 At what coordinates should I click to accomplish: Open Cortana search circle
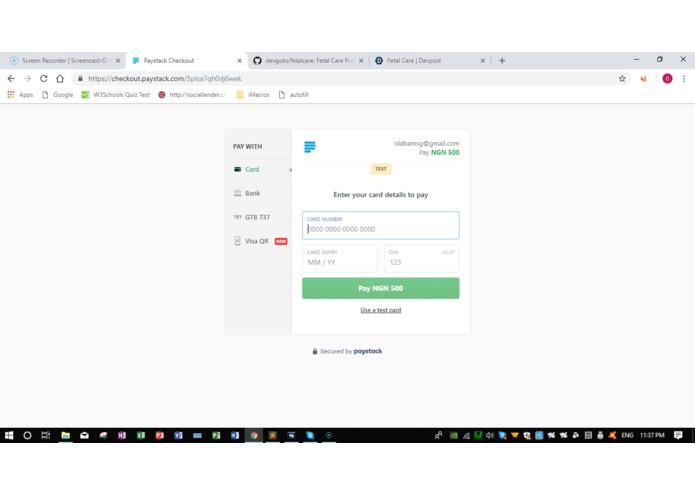click(27, 436)
